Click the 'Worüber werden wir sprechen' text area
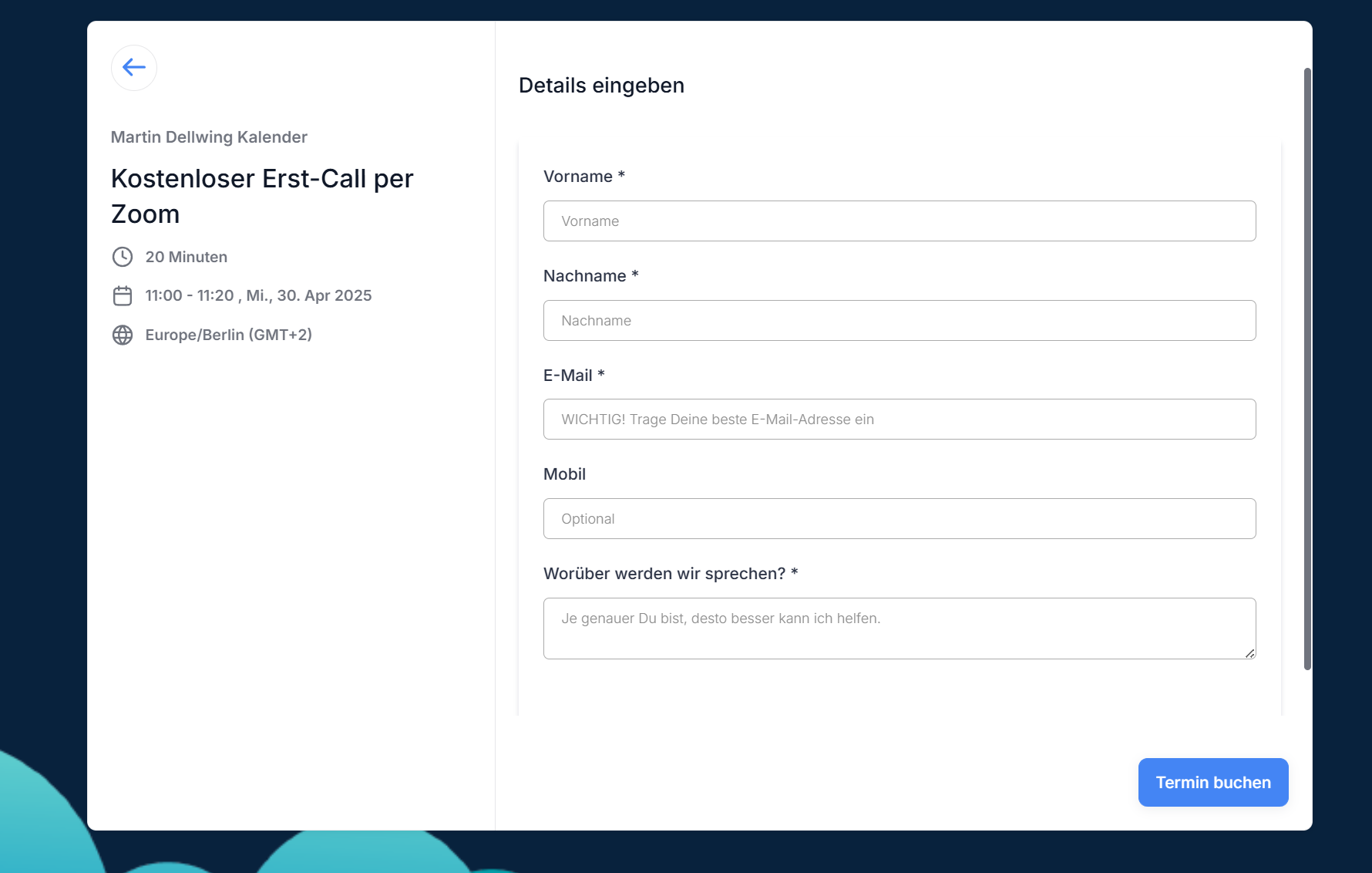This screenshot has width=1372, height=873. [900, 629]
